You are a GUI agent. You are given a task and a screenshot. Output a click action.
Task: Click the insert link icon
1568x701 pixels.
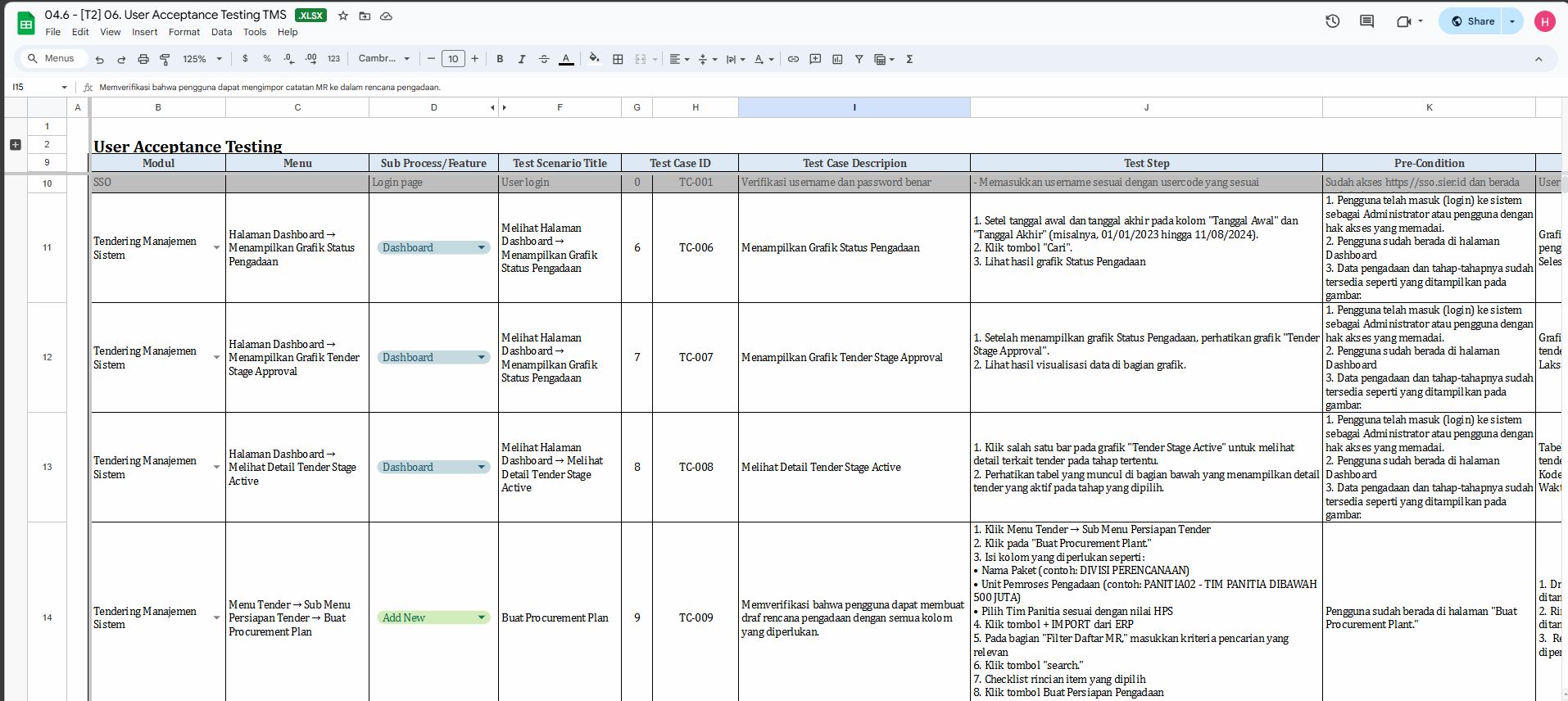[793, 59]
